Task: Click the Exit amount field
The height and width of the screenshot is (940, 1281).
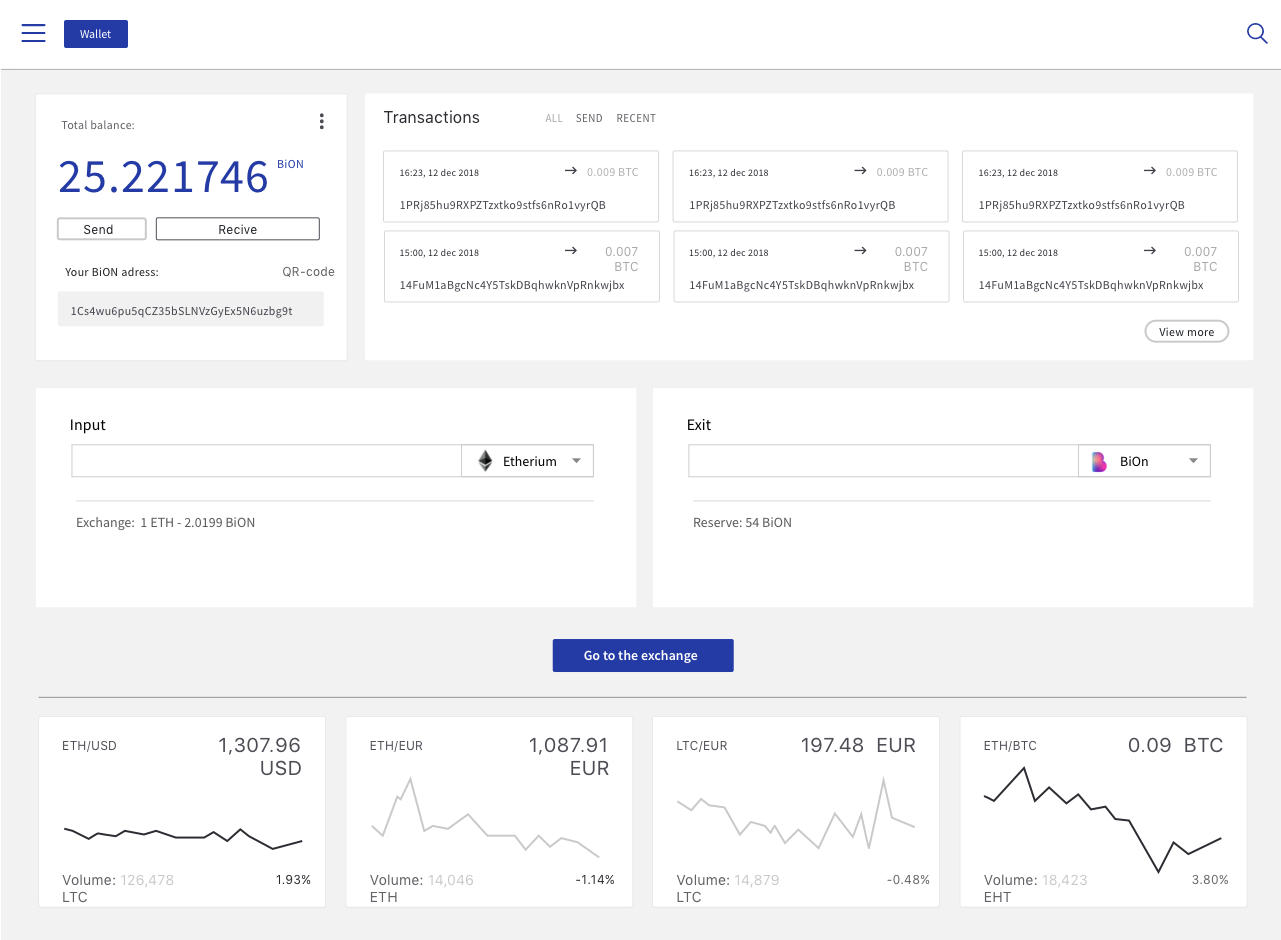Action: [x=883, y=461]
